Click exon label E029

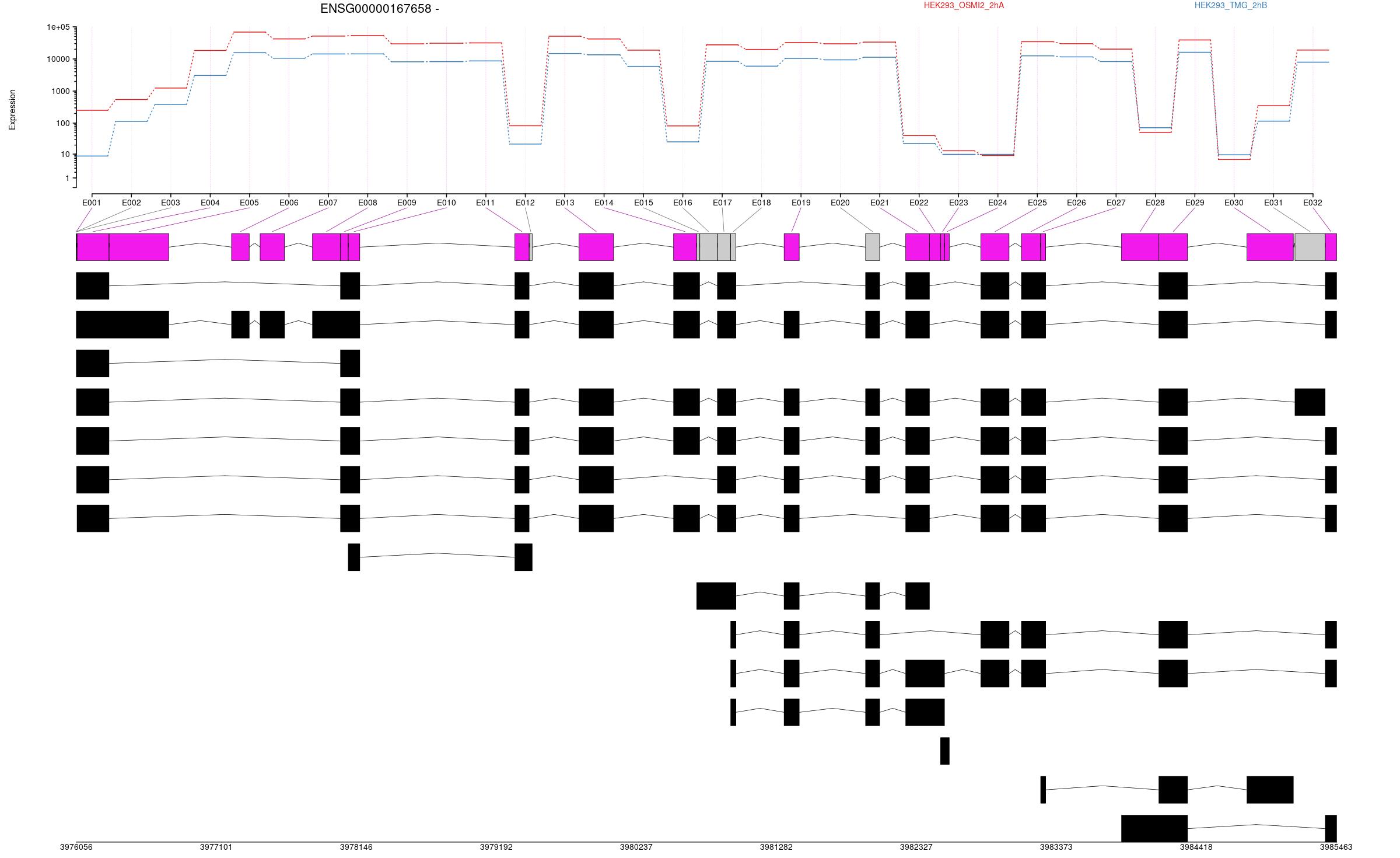(1195, 203)
